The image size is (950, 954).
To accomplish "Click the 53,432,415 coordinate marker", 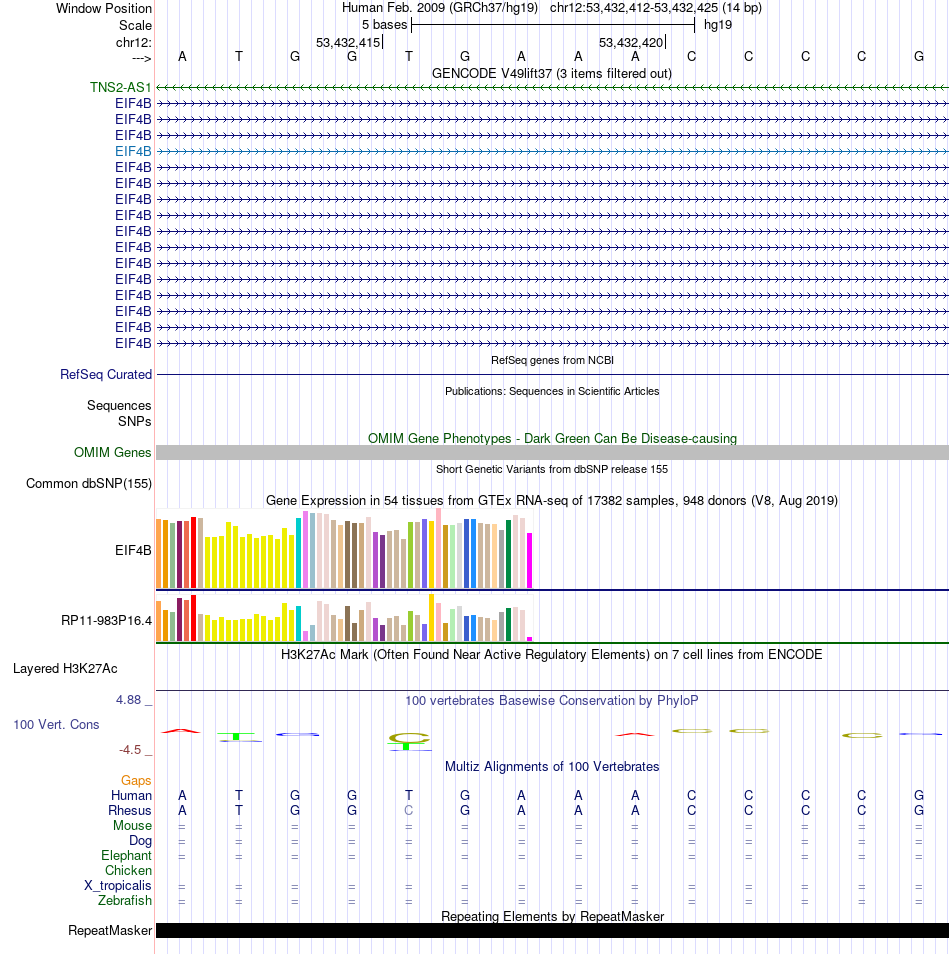I will [348, 43].
